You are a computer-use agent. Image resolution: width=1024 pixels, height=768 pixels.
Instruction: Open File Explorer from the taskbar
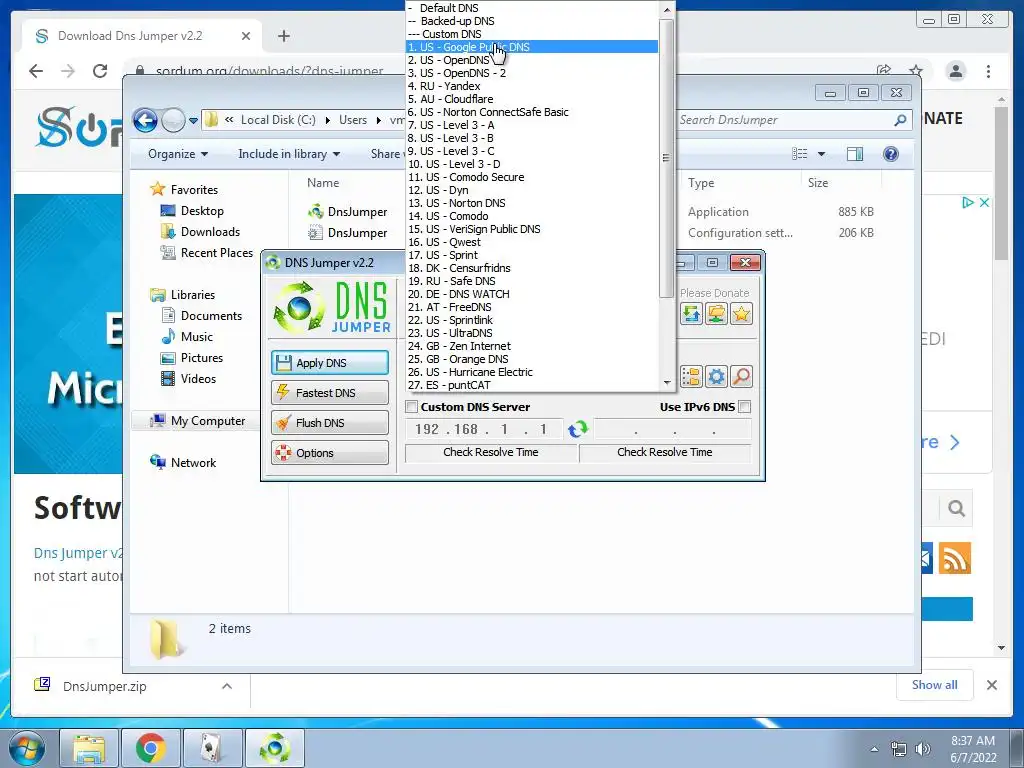[89, 748]
